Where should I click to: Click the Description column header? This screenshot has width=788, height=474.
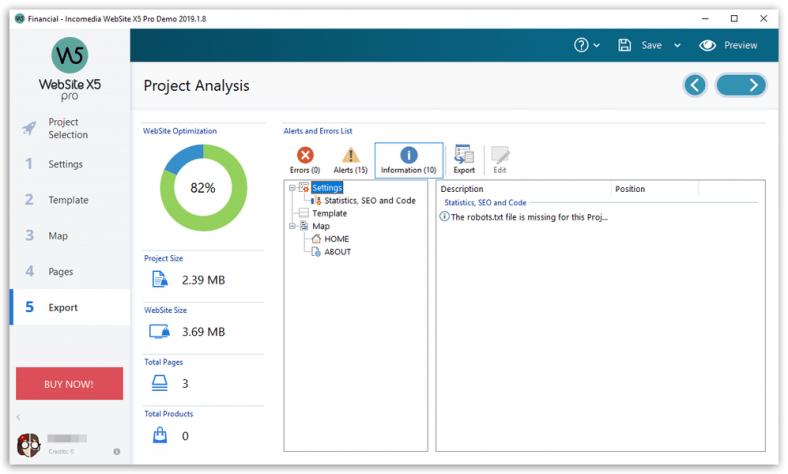point(524,189)
